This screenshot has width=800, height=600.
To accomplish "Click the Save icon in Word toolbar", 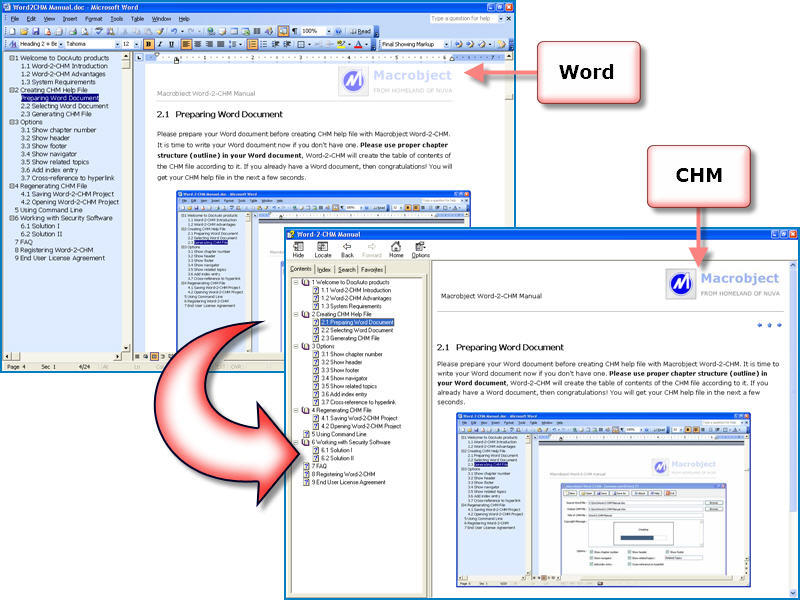I will click(x=36, y=31).
